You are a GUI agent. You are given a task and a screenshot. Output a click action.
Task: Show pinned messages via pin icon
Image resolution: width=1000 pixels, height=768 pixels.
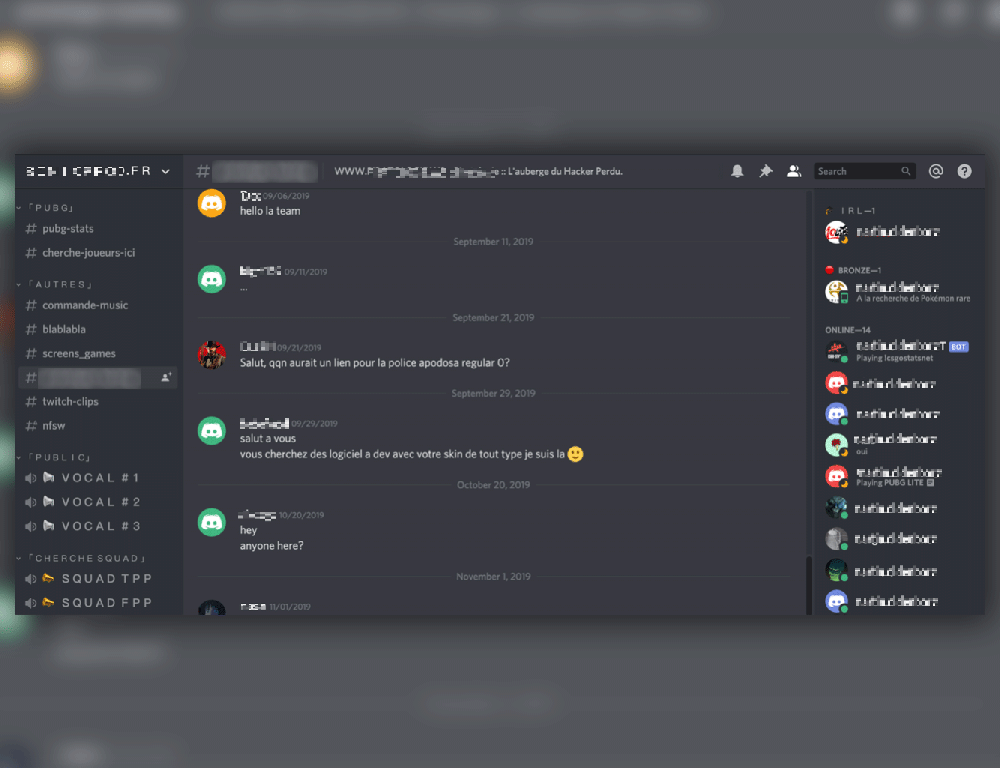point(766,171)
